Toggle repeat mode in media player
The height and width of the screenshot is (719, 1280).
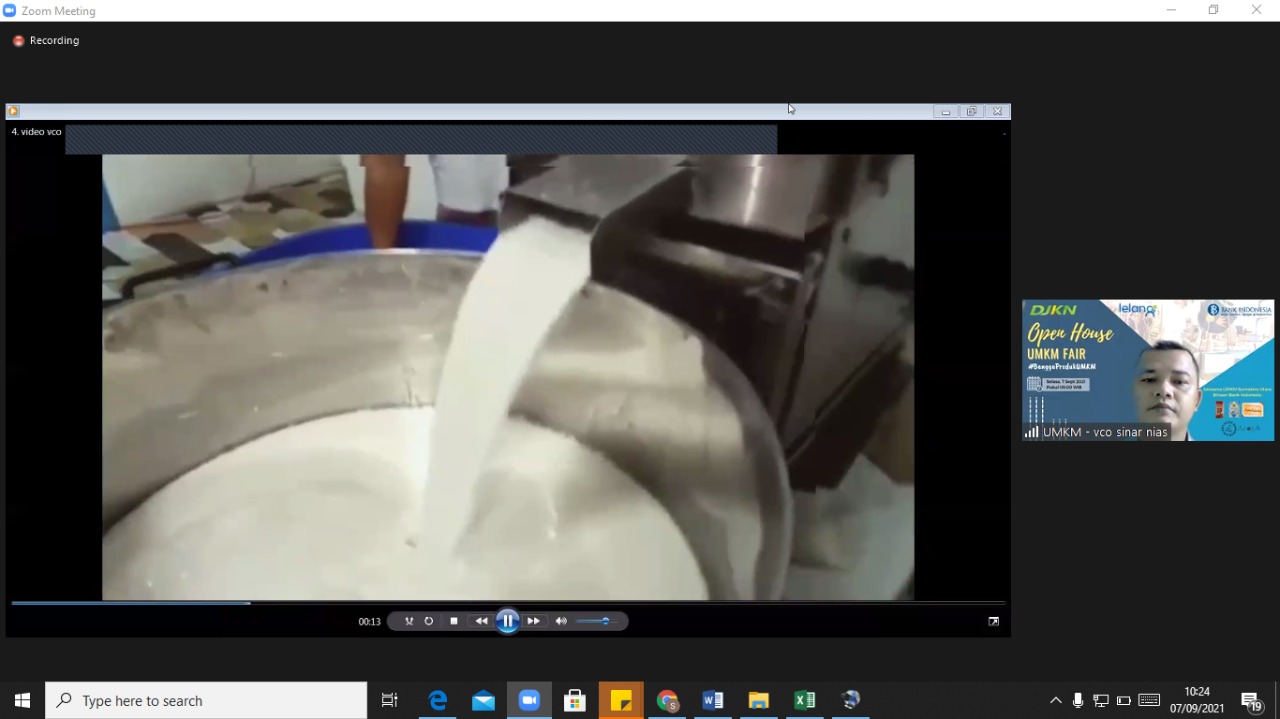click(429, 621)
